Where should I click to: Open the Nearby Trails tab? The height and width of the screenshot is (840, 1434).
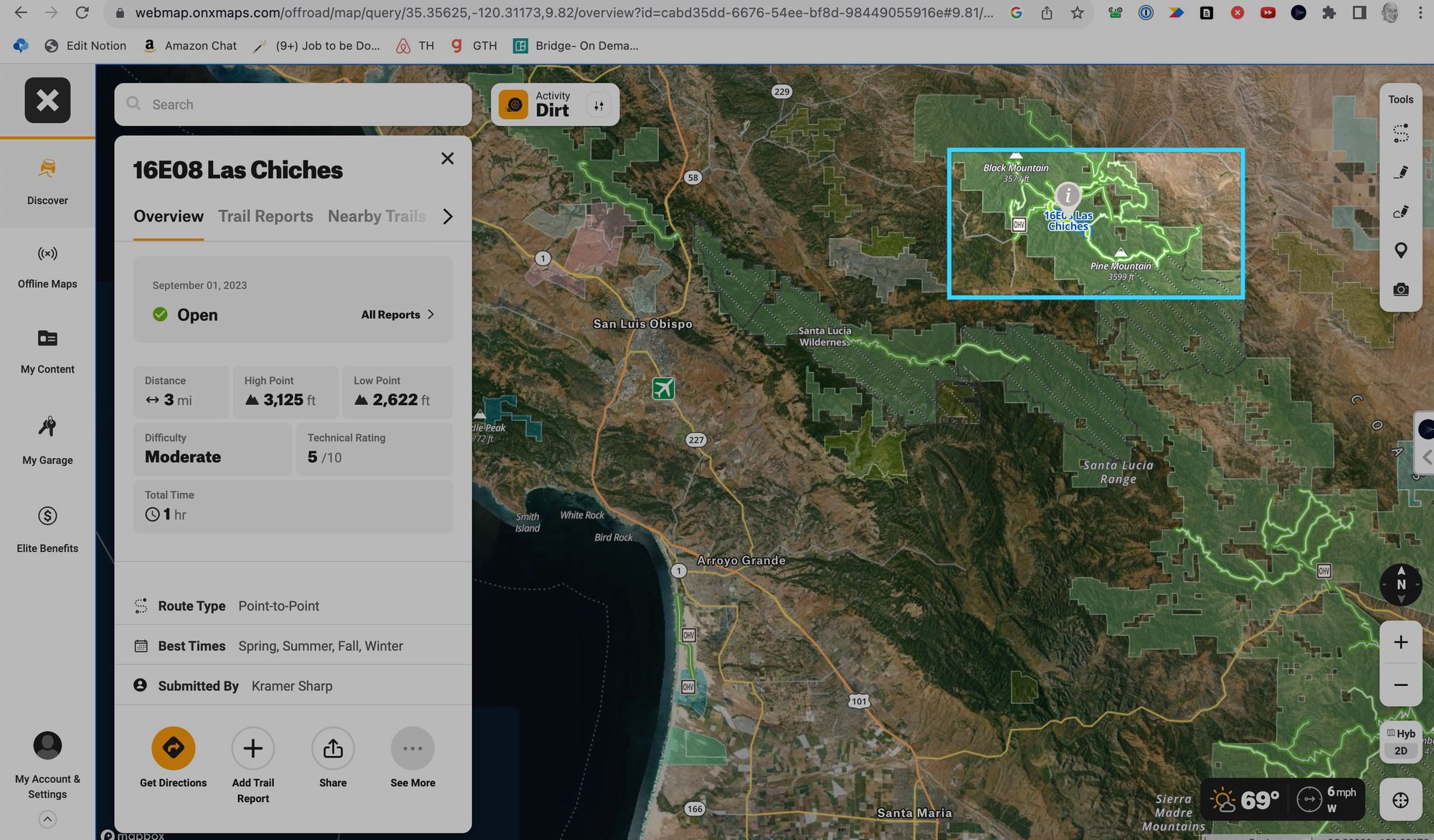click(376, 216)
